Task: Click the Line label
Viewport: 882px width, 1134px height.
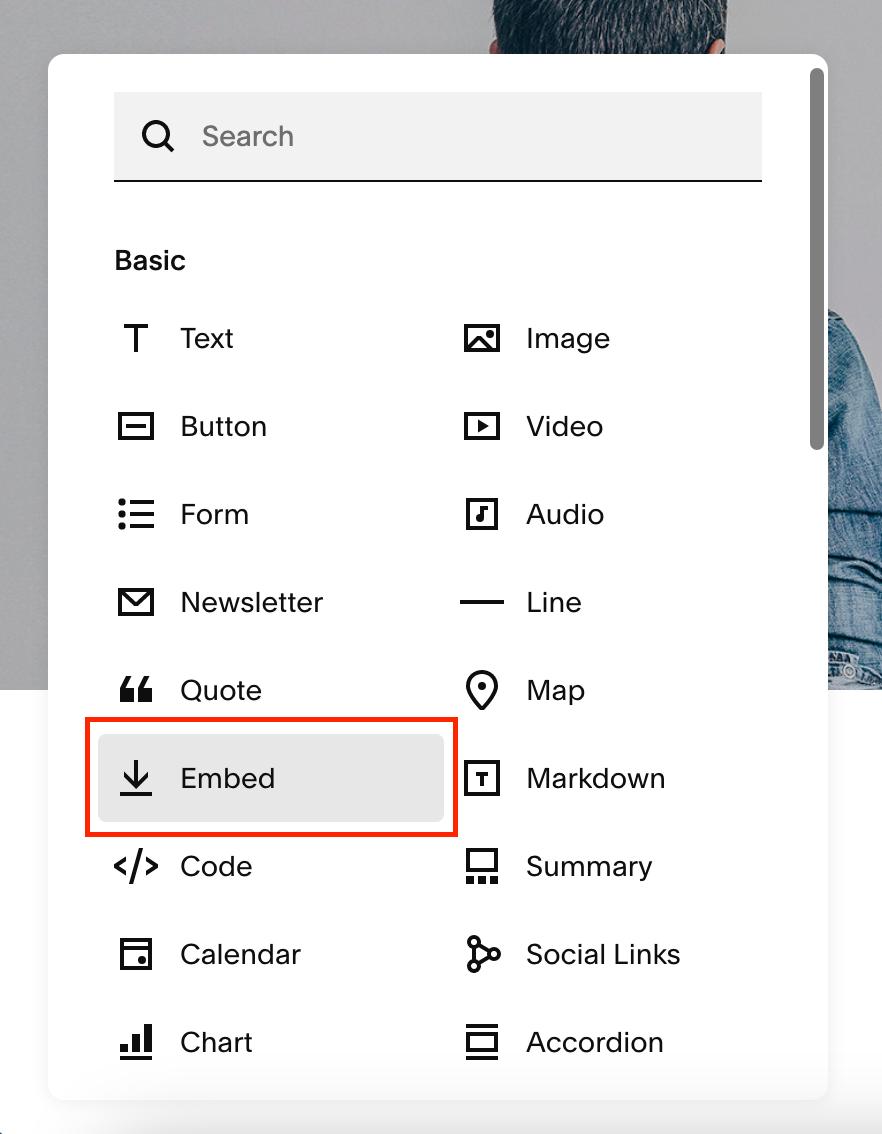Action: coord(554,602)
